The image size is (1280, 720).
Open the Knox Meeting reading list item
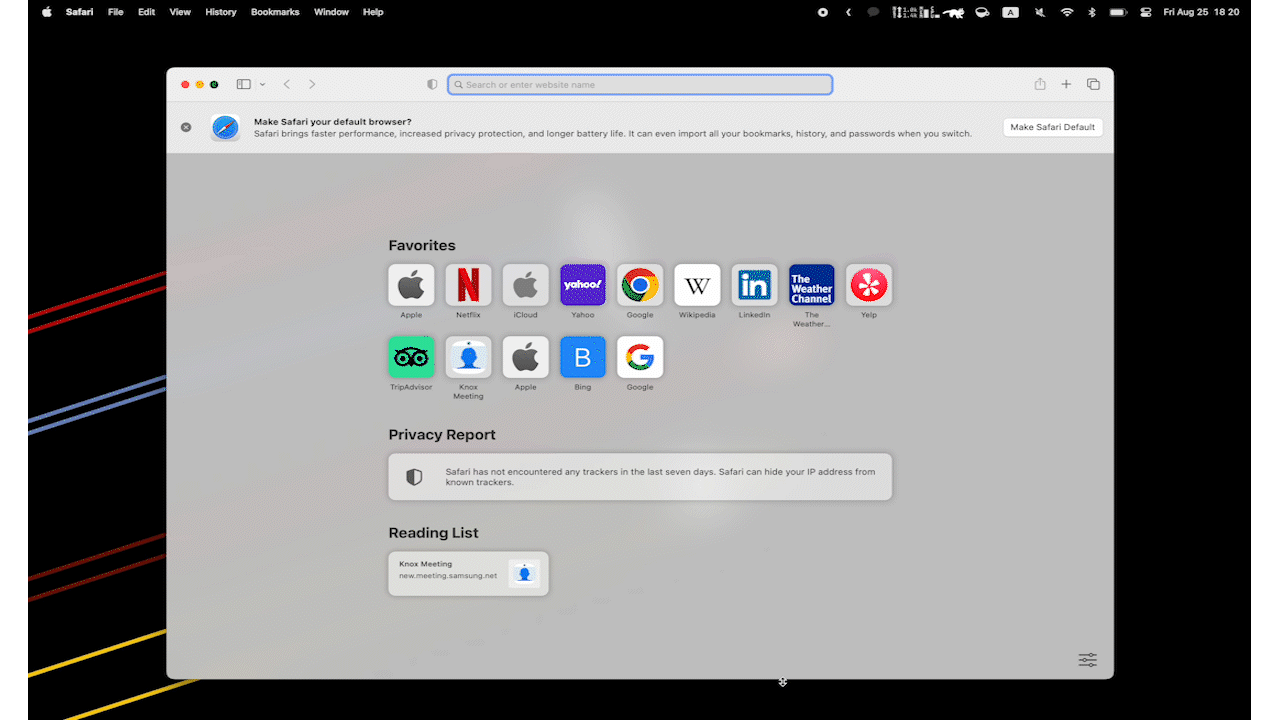click(x=468, y=573)
